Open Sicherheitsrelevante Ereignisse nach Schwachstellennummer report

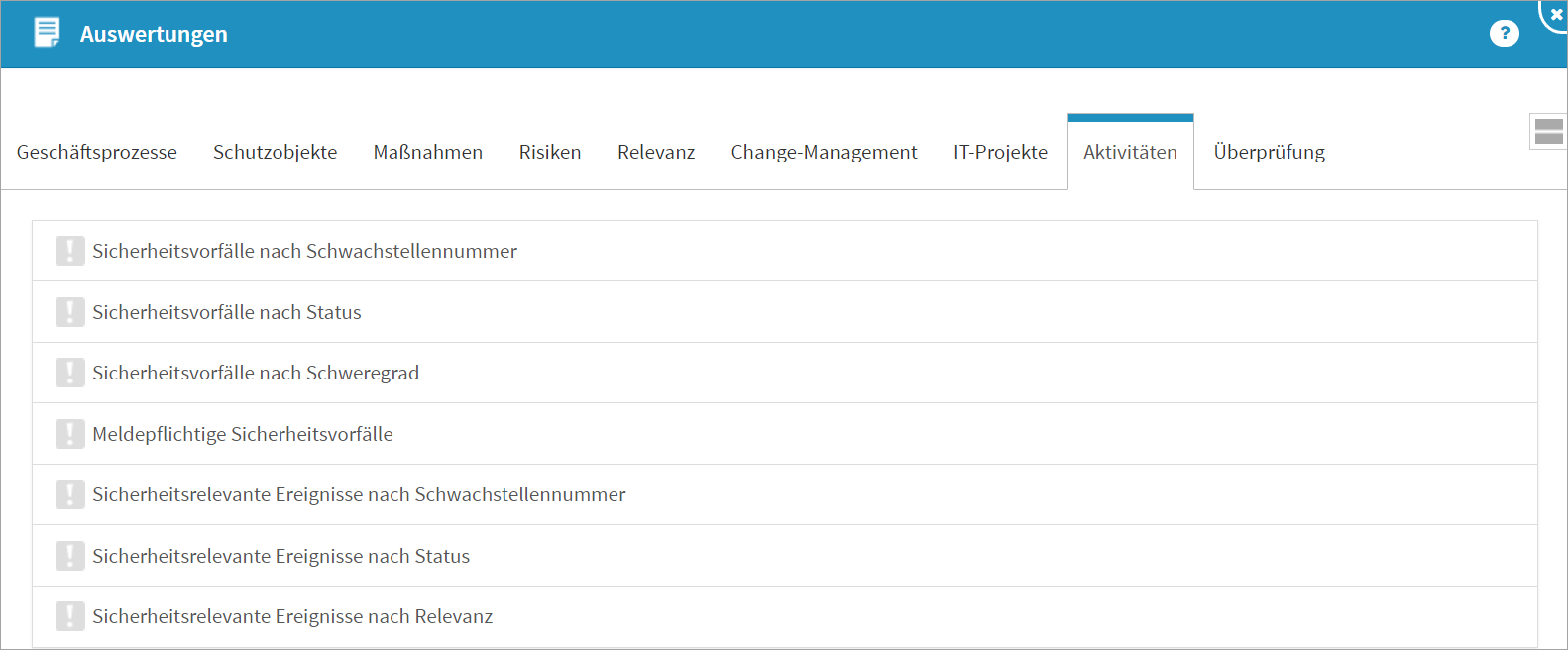359,494
